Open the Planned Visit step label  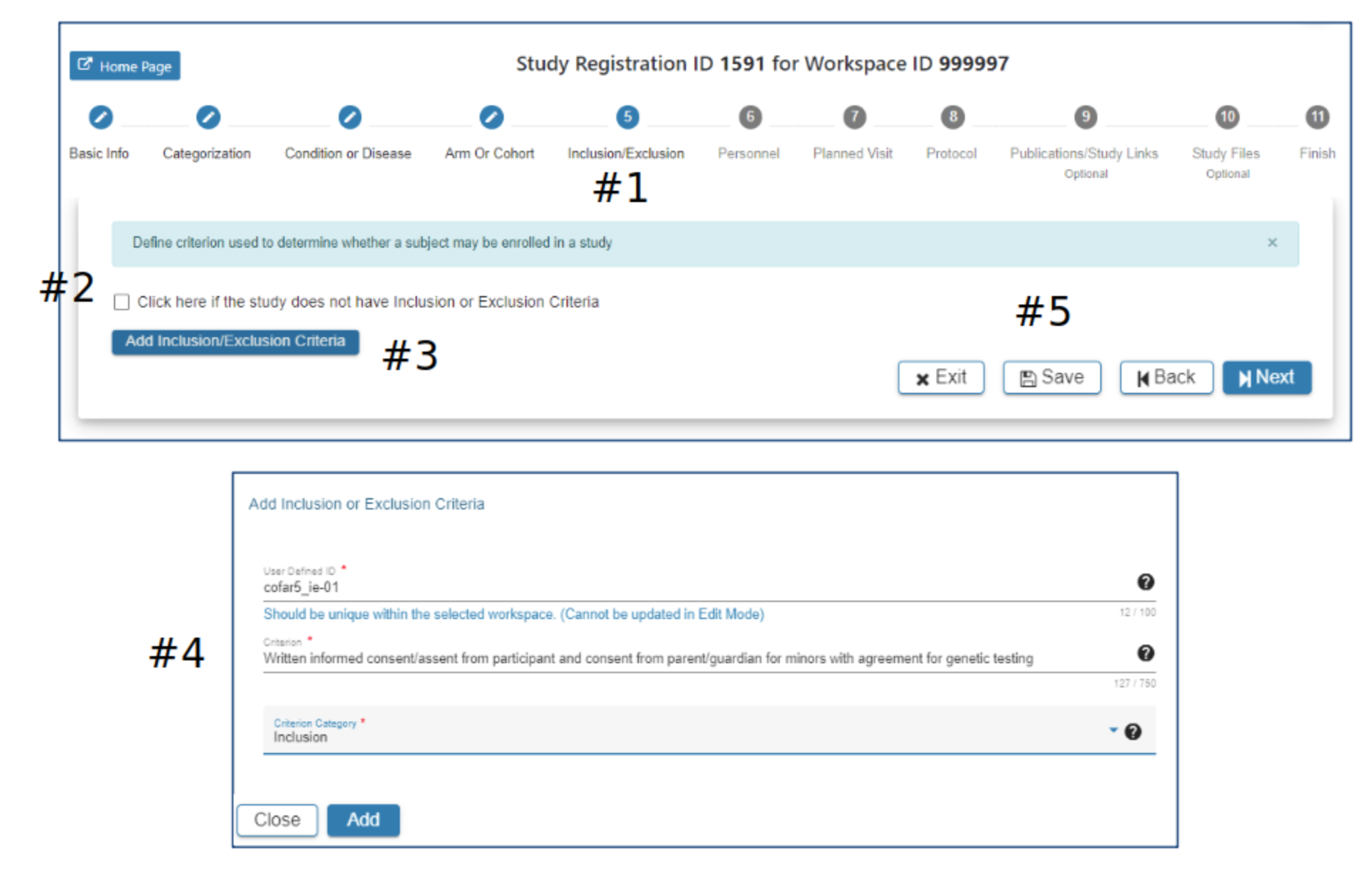853,154
